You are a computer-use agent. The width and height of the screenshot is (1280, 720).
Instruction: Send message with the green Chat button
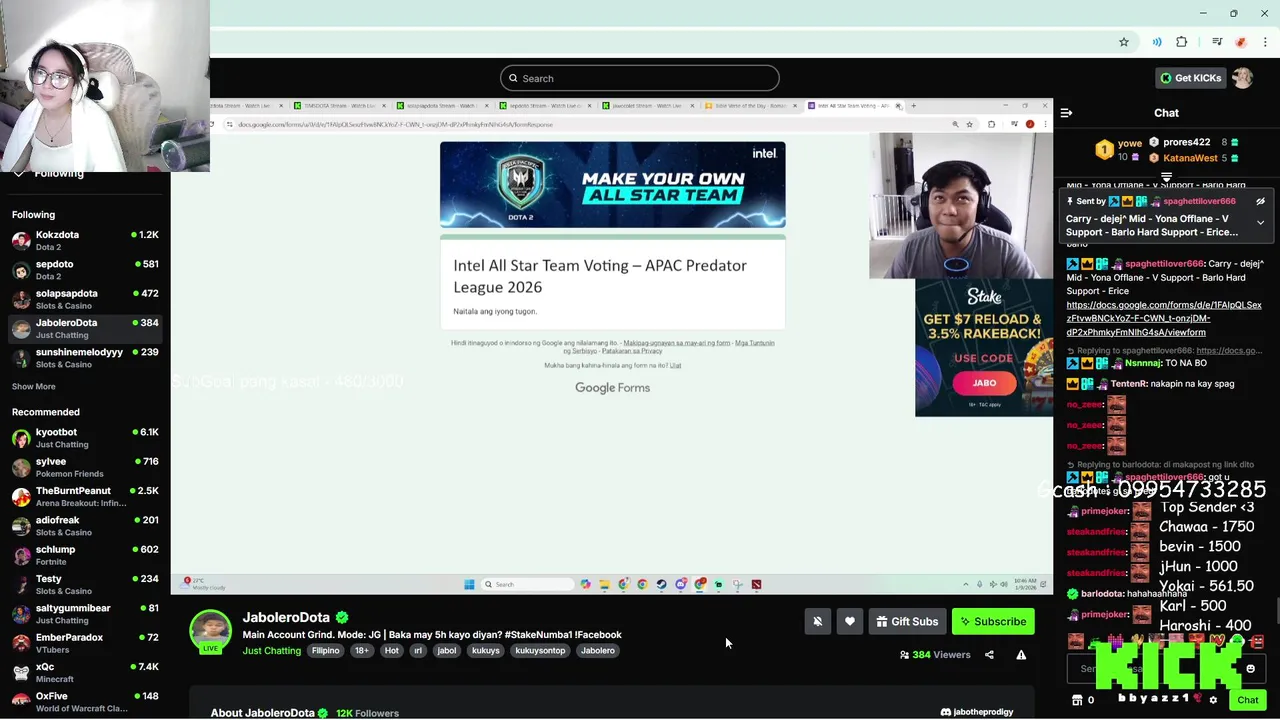tap(1247, 700)
